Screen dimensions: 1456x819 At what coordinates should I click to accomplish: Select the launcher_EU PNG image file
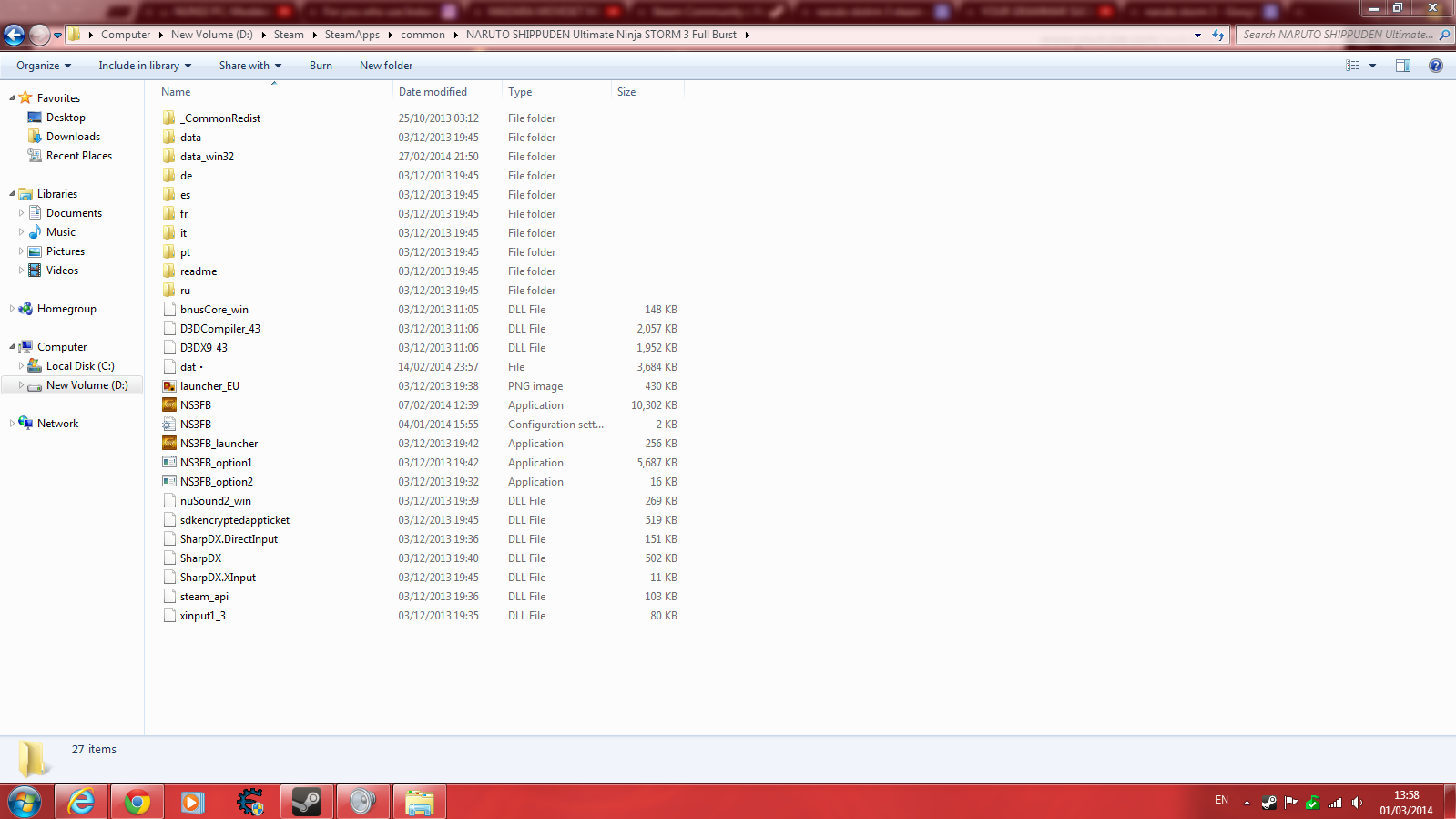[x=209, y=386]
